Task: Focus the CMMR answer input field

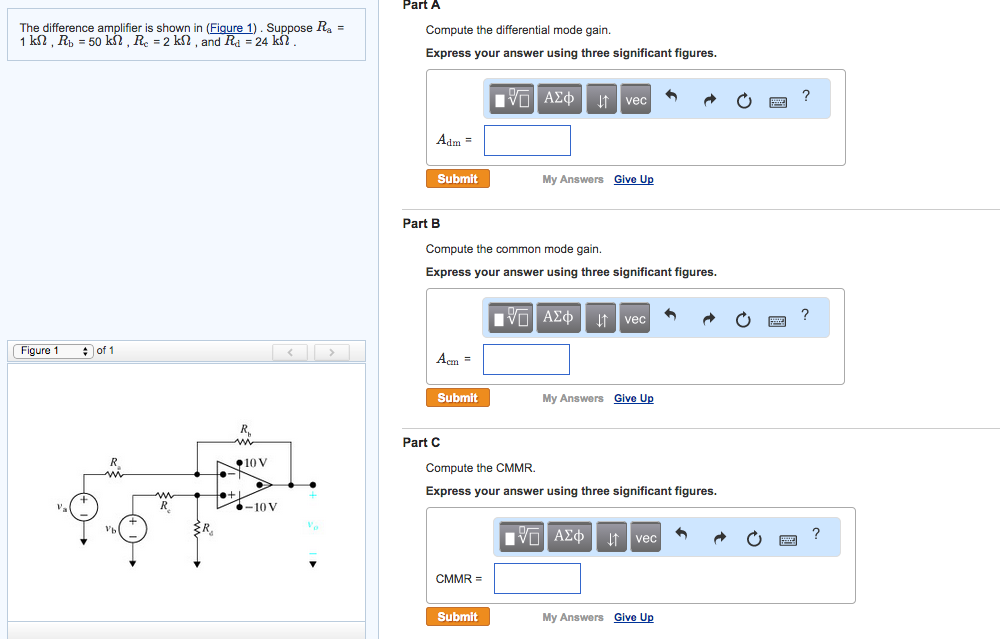Action: (x=538, y=578)
